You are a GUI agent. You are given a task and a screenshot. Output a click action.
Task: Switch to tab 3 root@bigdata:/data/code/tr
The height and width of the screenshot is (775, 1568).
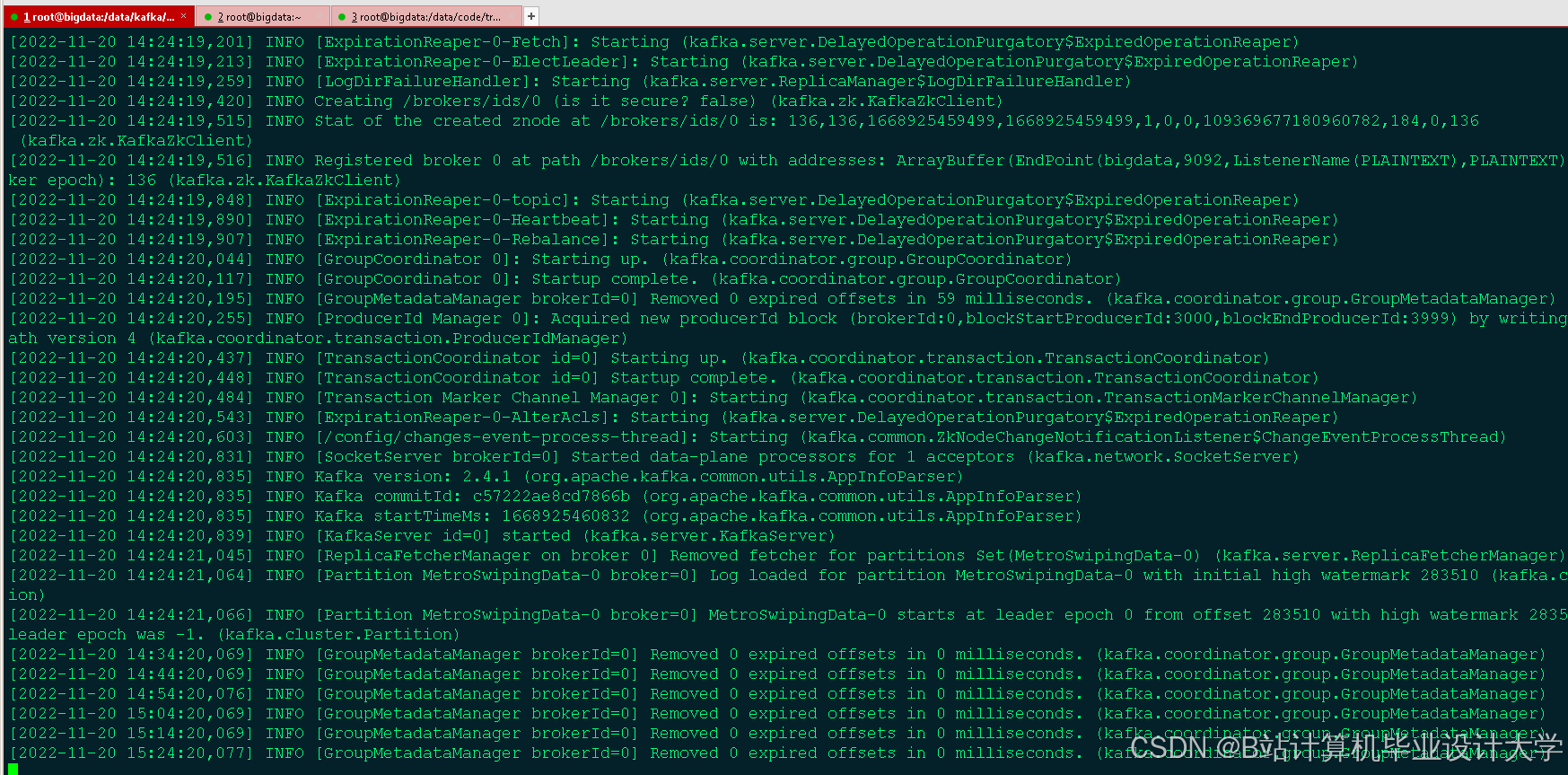coord(425,16)
